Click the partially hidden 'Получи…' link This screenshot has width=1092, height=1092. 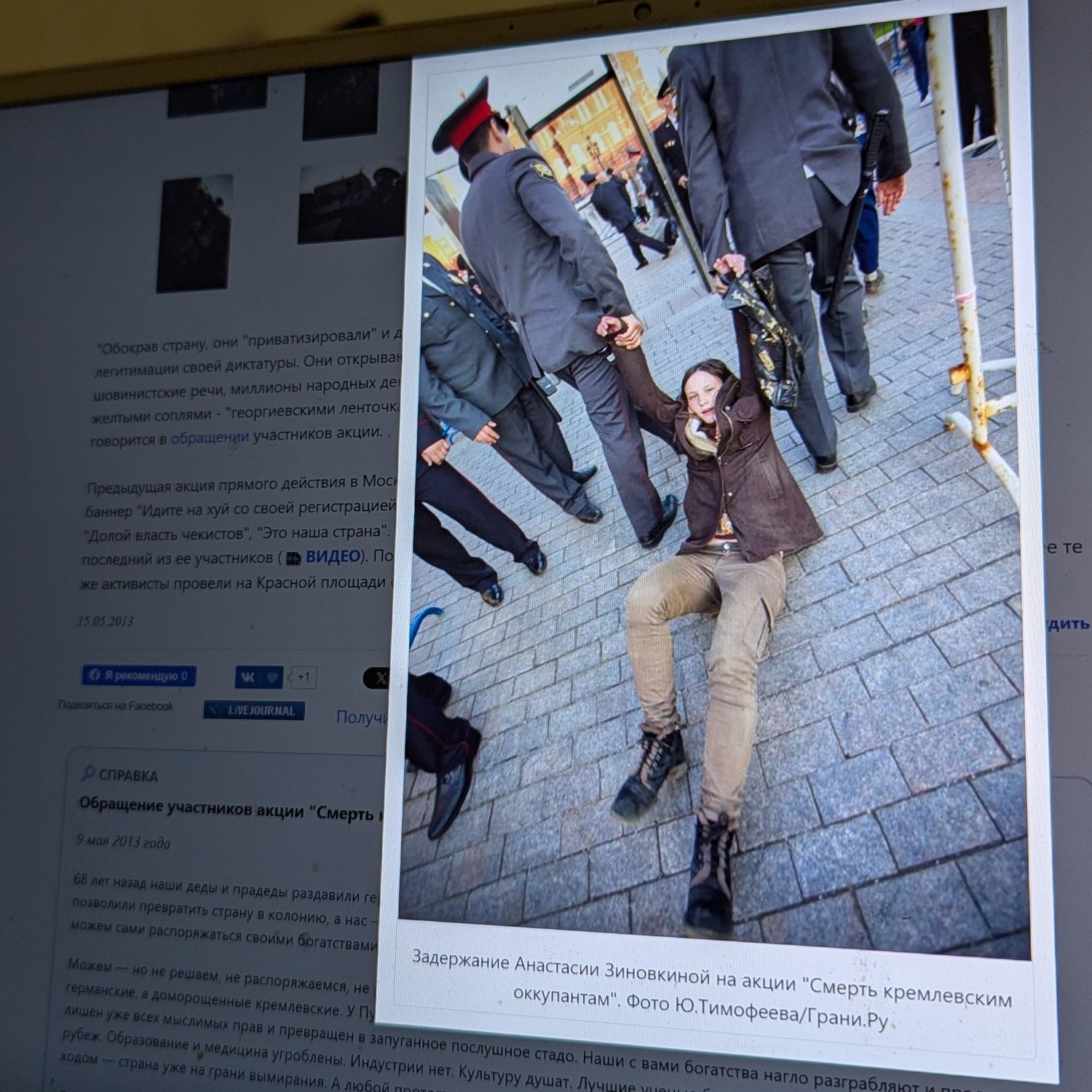pos(362,717)
